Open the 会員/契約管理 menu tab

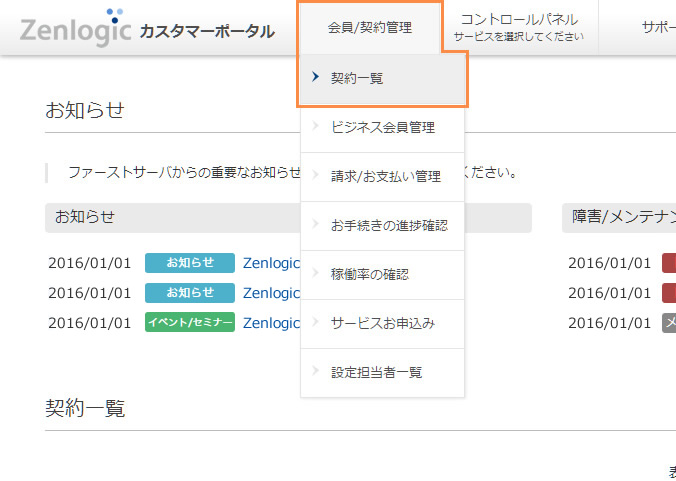coord(369,28)
